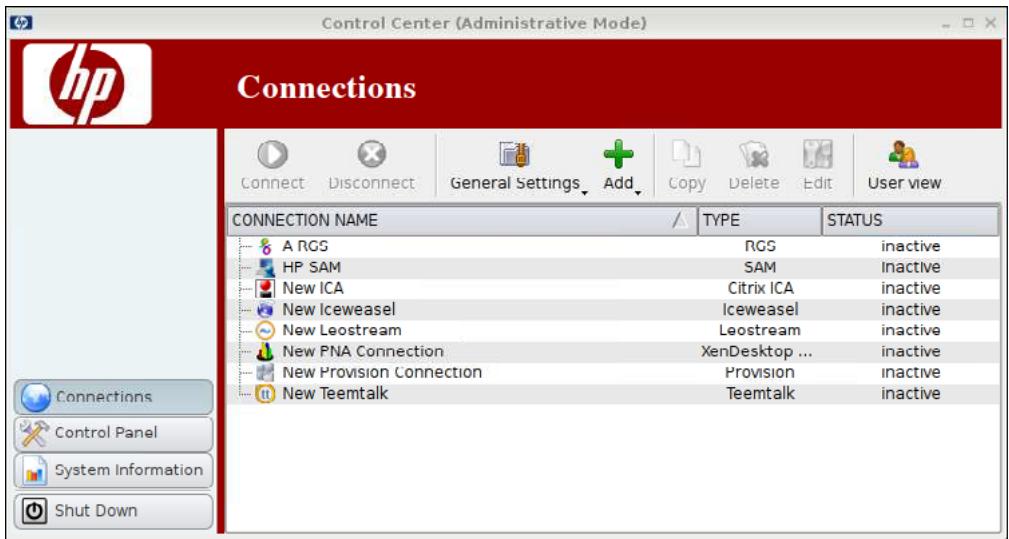
Task: Click the Citrix ICA type cell
Action: pyautogui.click(x=760, y=288)
